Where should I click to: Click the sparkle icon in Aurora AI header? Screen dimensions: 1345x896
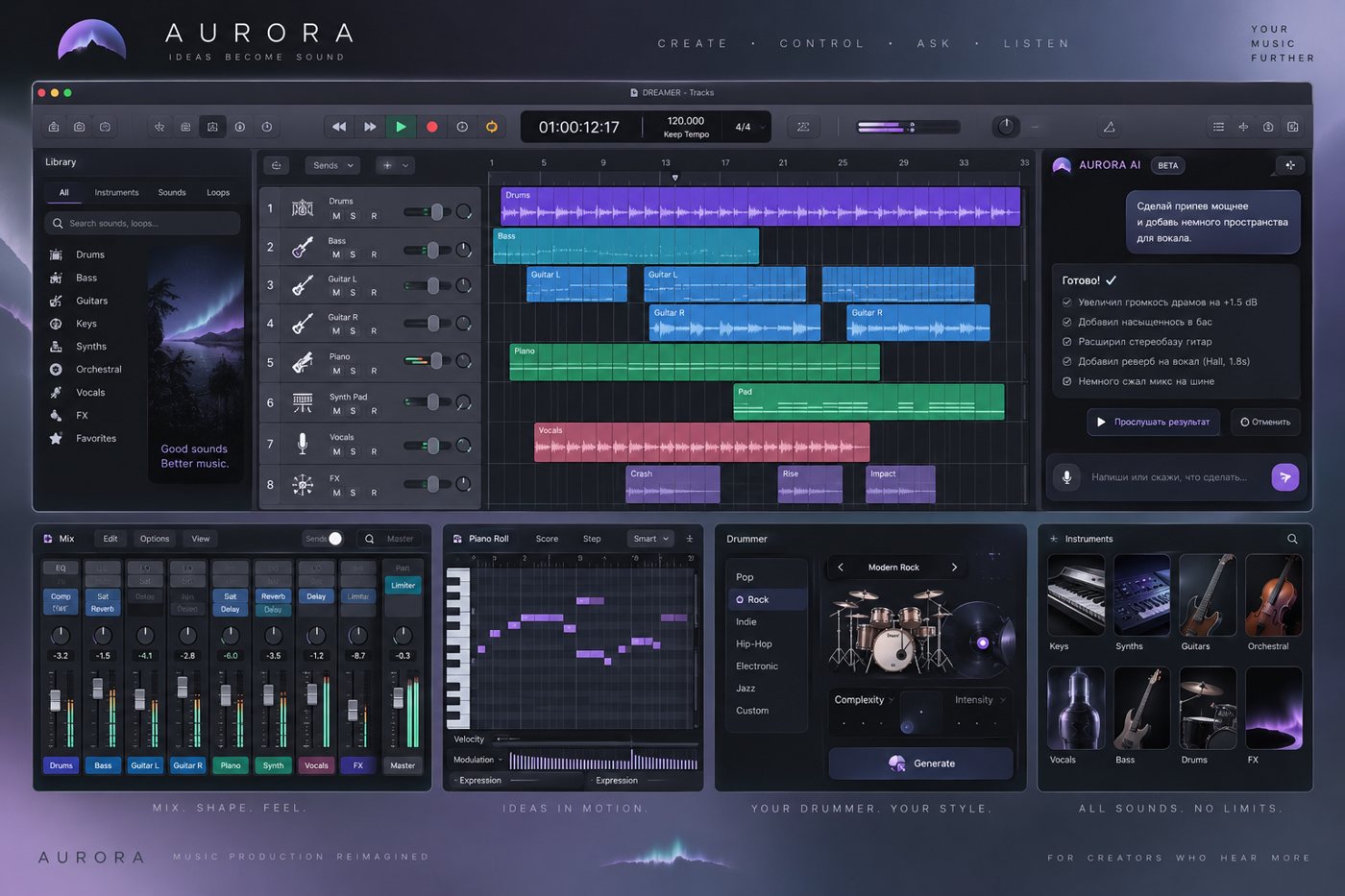(1290, 165)
